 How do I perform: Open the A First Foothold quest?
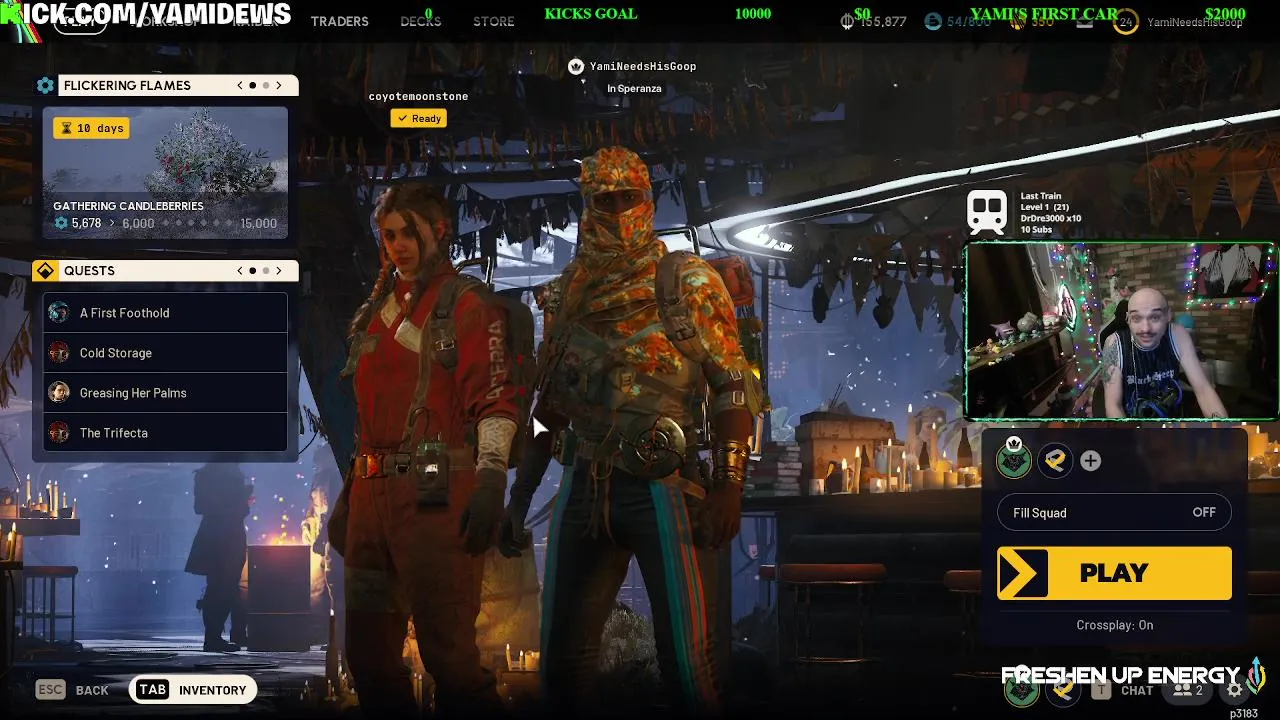click(x=165, y=313)
